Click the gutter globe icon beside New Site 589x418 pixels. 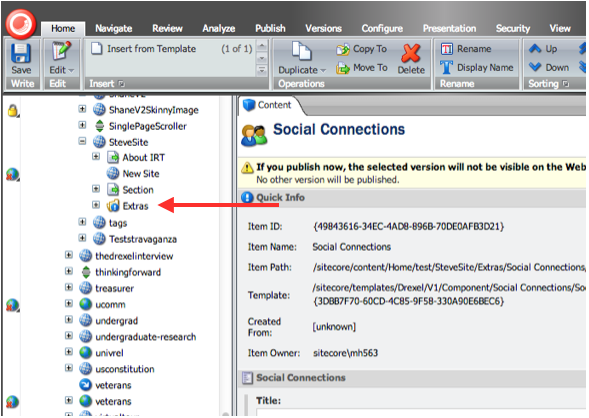pos(12,174)
